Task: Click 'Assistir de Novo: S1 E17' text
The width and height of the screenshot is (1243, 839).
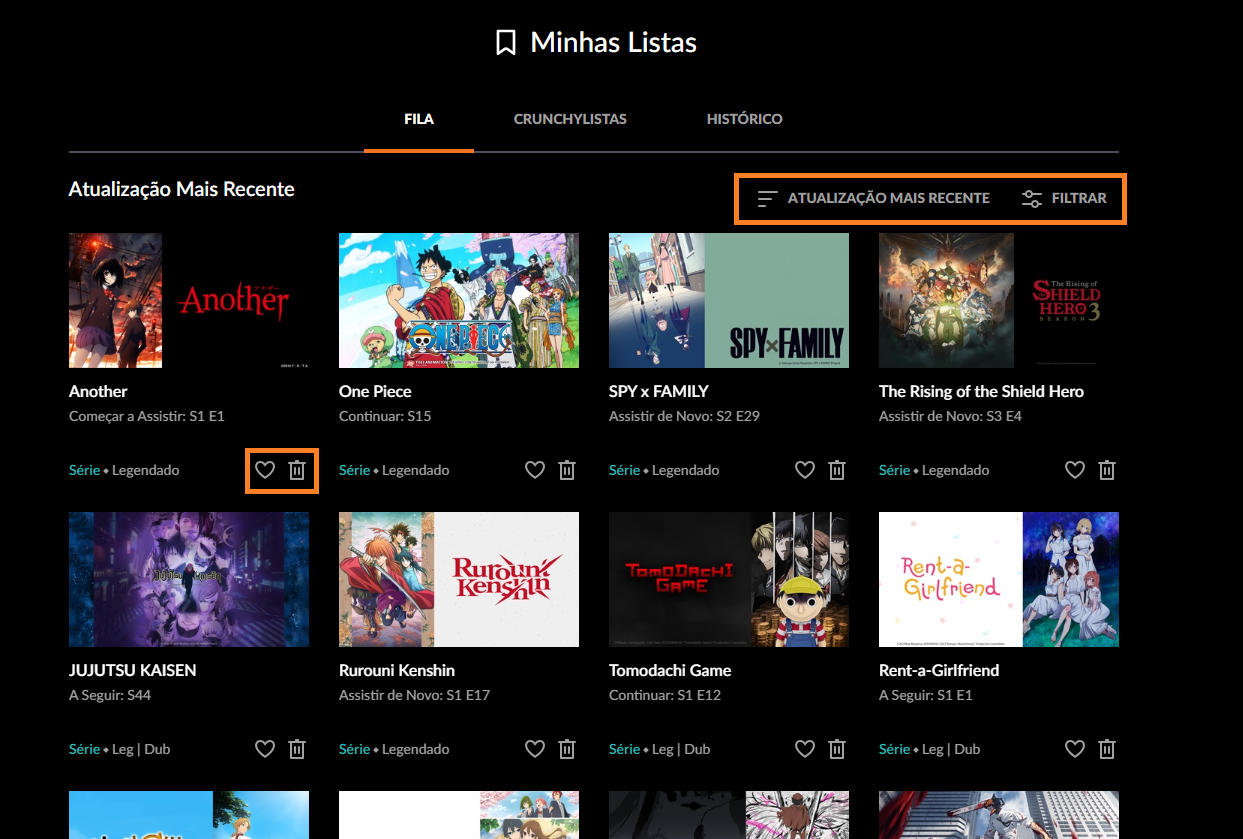Action: pos(414,695)
